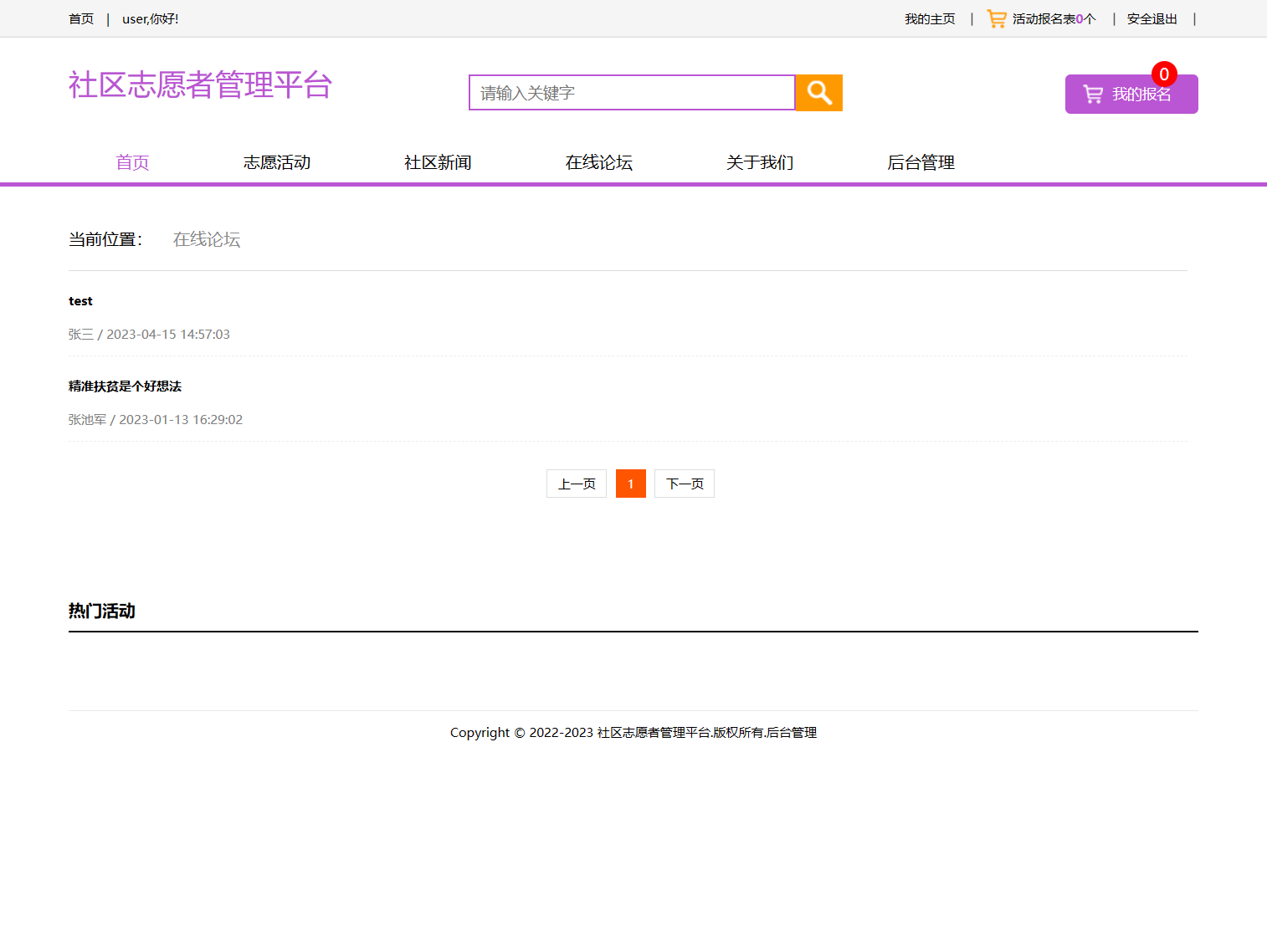
Task: Click inside the 请输入关键字 search field
Action: click(x=631, y=93)
